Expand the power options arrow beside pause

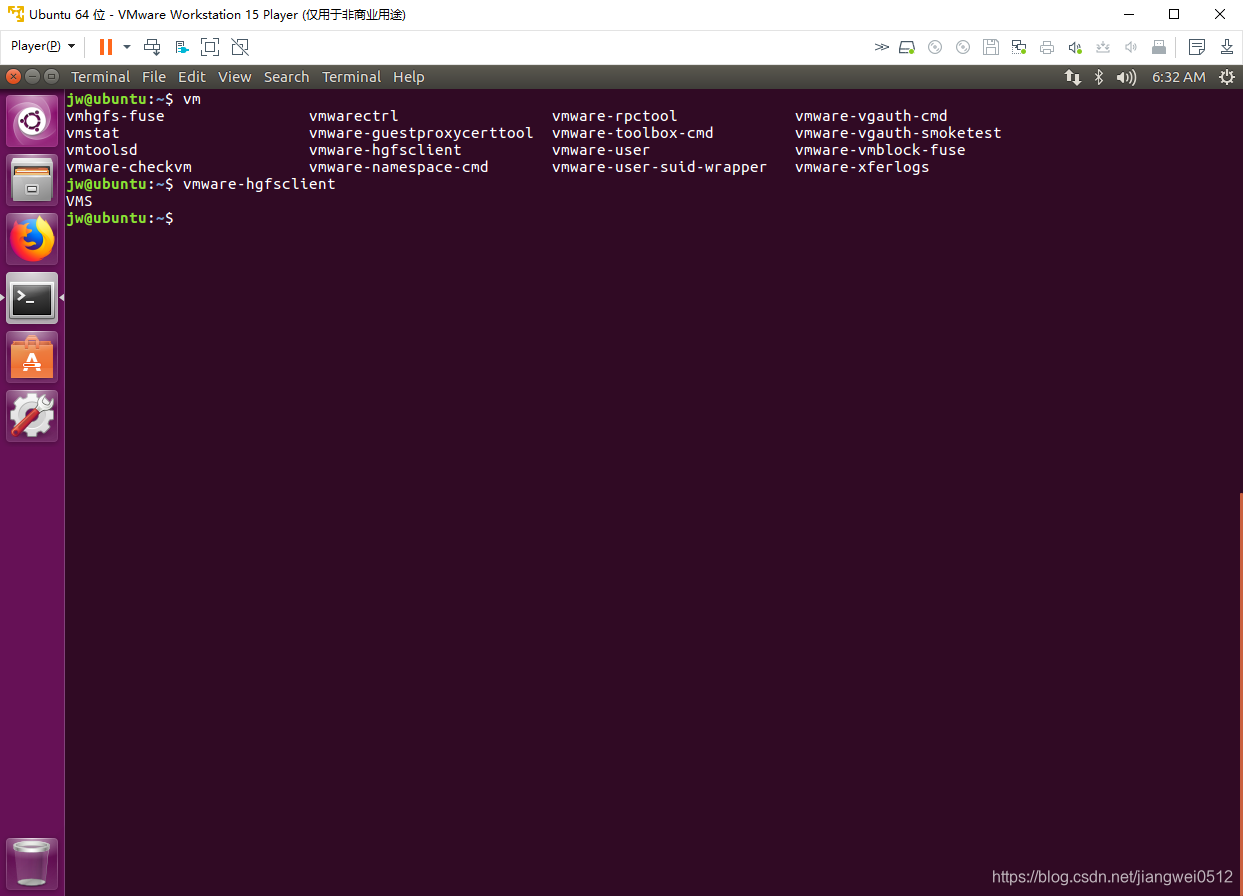click(127, 47)
